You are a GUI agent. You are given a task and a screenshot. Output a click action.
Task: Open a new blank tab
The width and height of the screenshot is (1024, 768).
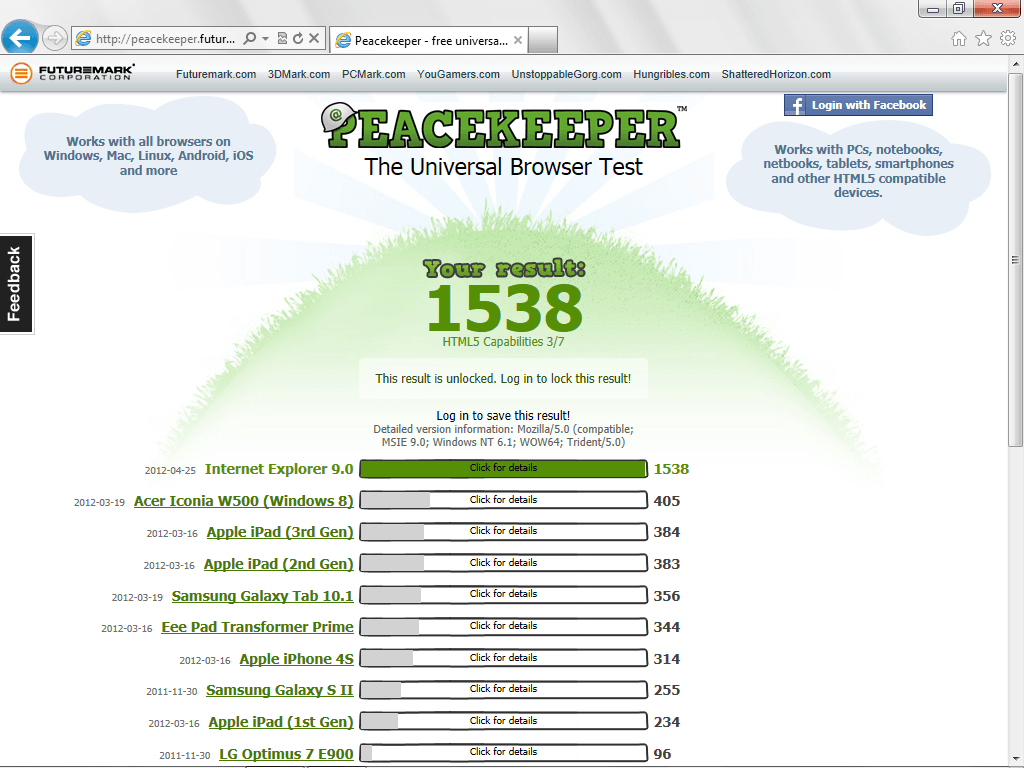pos(543,40)
